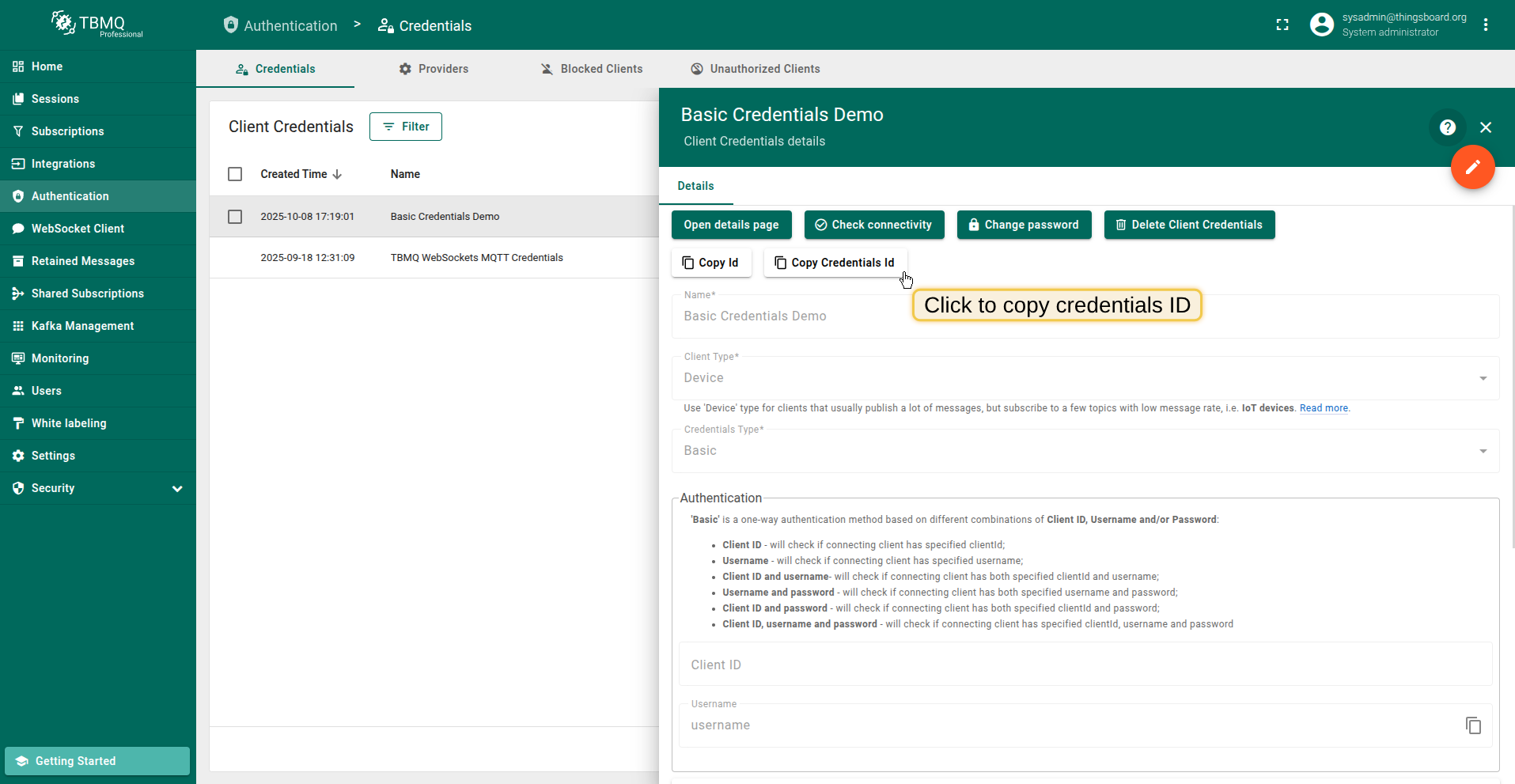Go to Shared Subscriptions in sidebar
The height and width of the screenshot is (784, 1515).
pyautogui.click(x=87, y=294)
